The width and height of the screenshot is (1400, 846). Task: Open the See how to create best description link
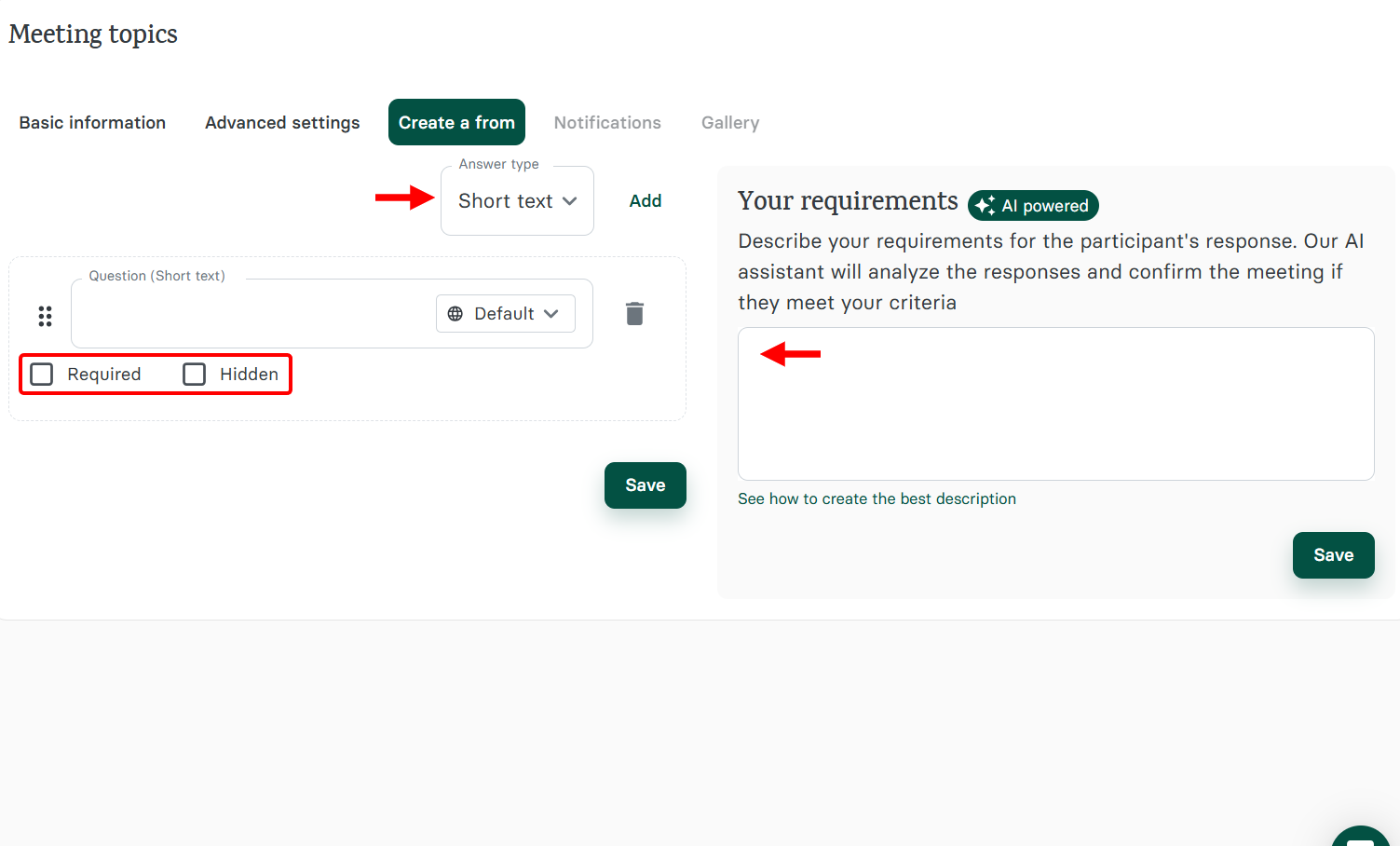(x=877, y=498)
